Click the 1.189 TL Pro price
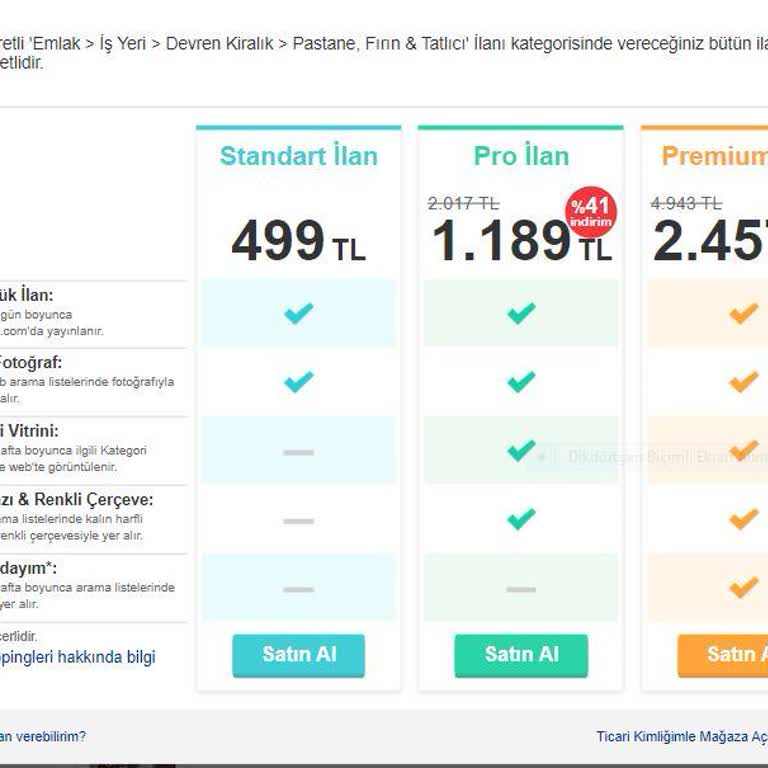 coord(520,242)
